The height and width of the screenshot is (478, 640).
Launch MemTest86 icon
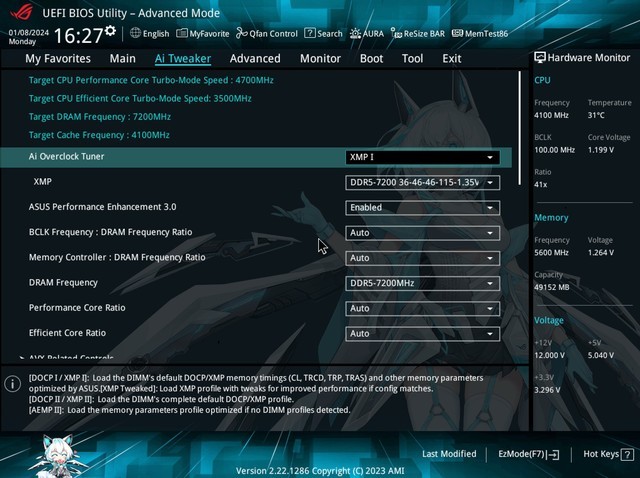(457, 33)
